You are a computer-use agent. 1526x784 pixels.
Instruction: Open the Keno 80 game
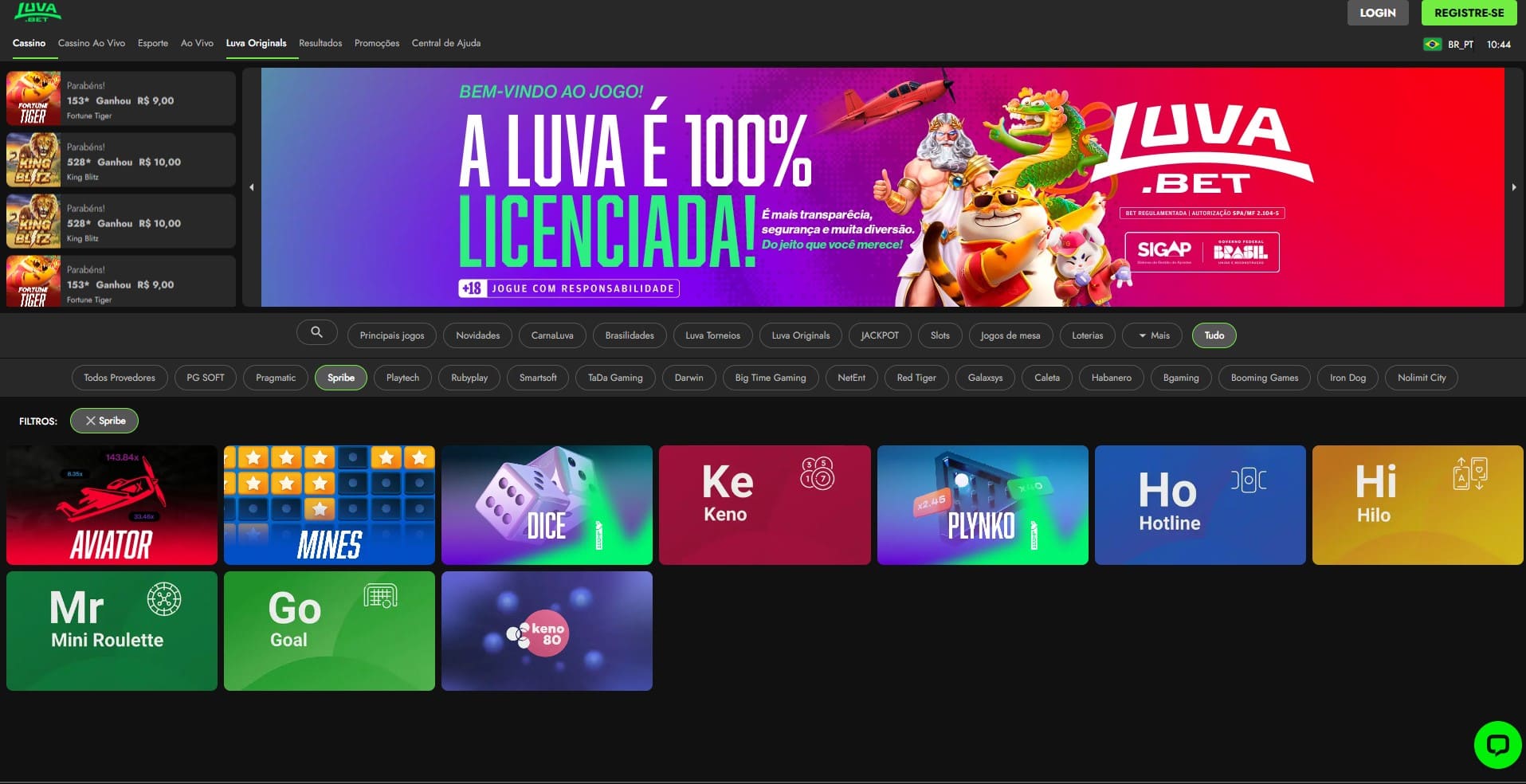click(547, 631)
